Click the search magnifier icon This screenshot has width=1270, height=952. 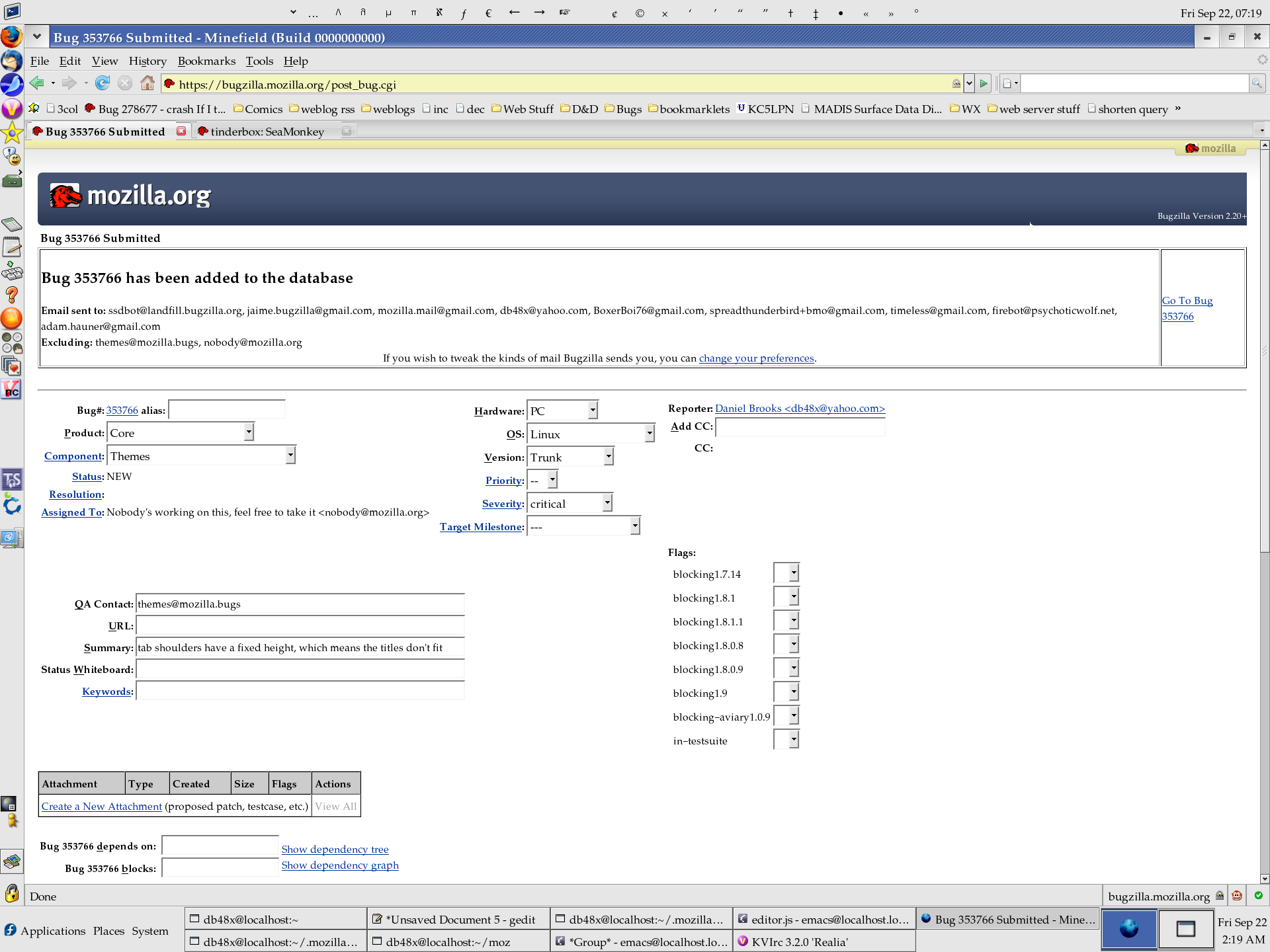tap(1256, 83)
